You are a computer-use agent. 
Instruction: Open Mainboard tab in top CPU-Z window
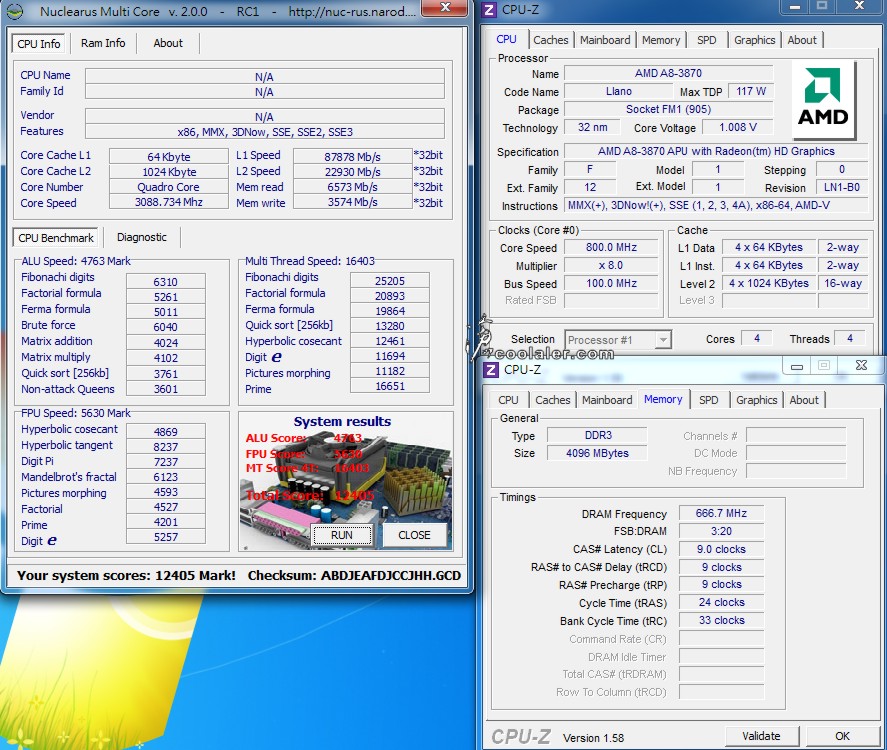coord(605,40)
